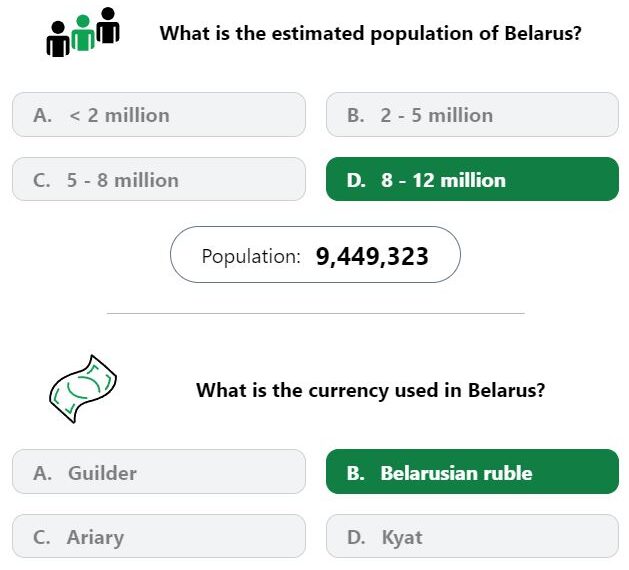Screen dimensions: 629x570
Task: Click the Population result pill box
Action: [x=315, y=255]
